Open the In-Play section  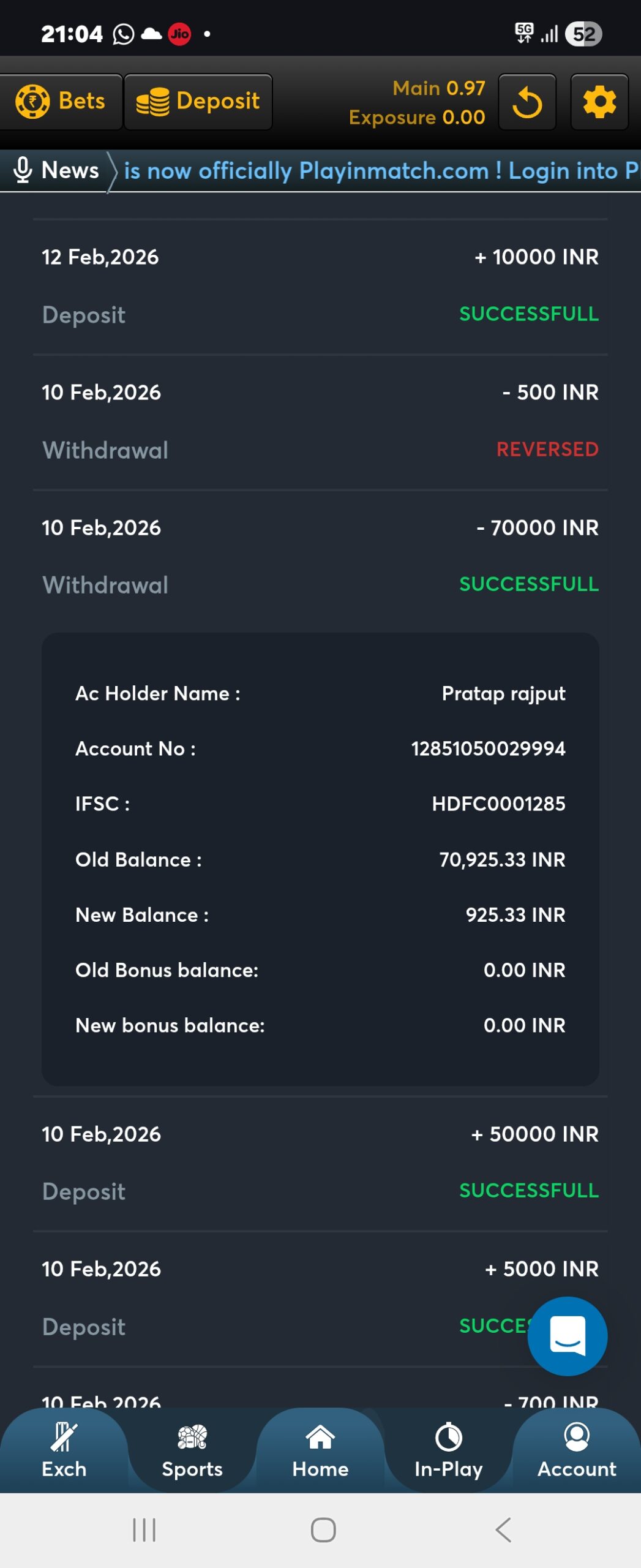point(448,1450)
